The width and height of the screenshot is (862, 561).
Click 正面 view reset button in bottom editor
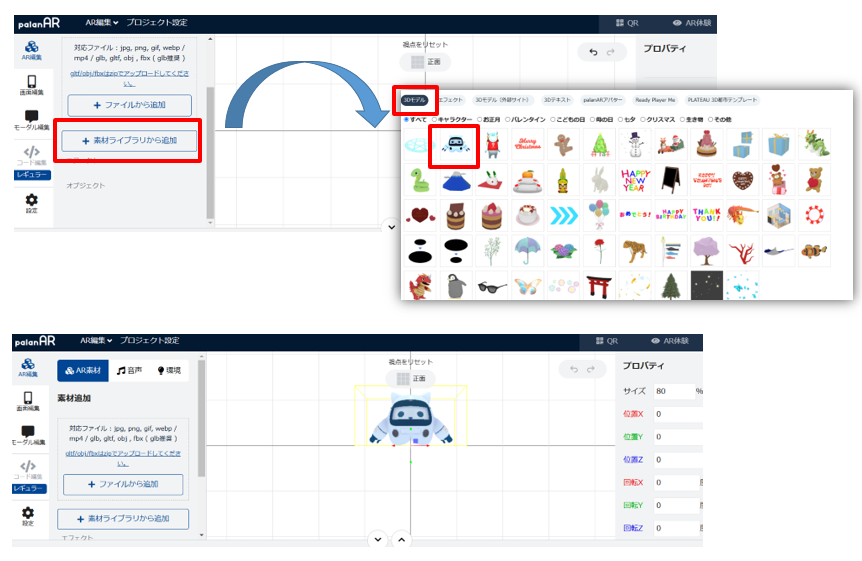click(x=411, y=378)
